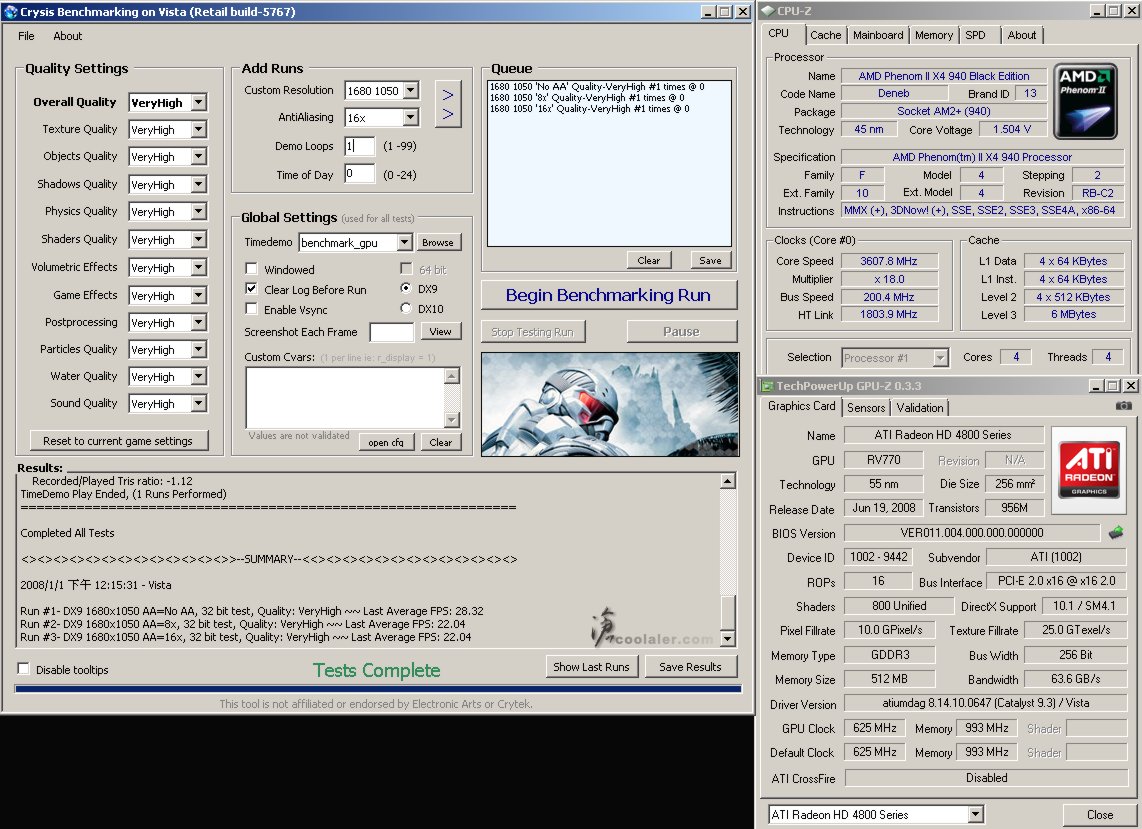Click the Save Results button
The height and width of the screenshot is (829, 1142).
click(x=690, y=667)
